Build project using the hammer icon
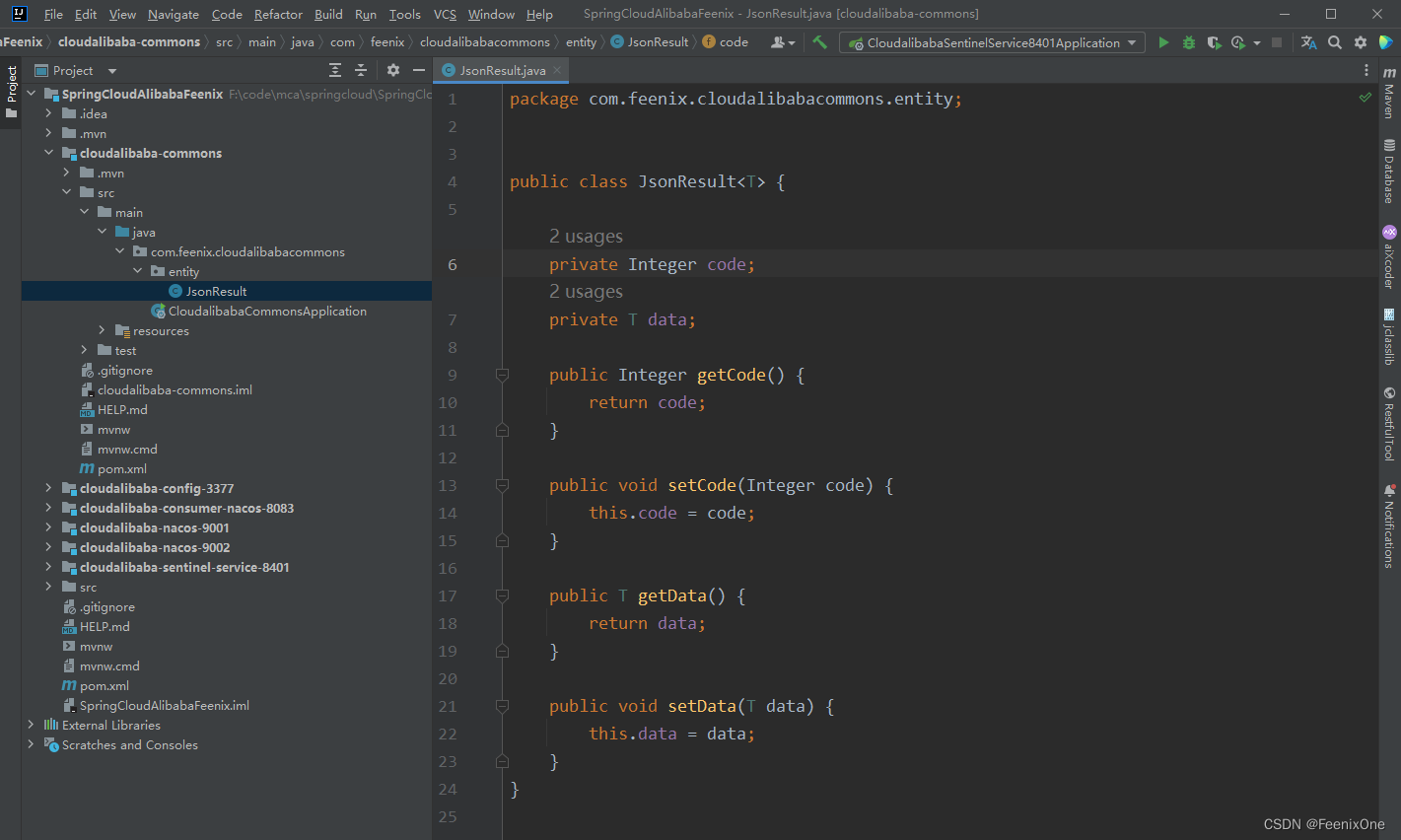 [x=819, y=42]
